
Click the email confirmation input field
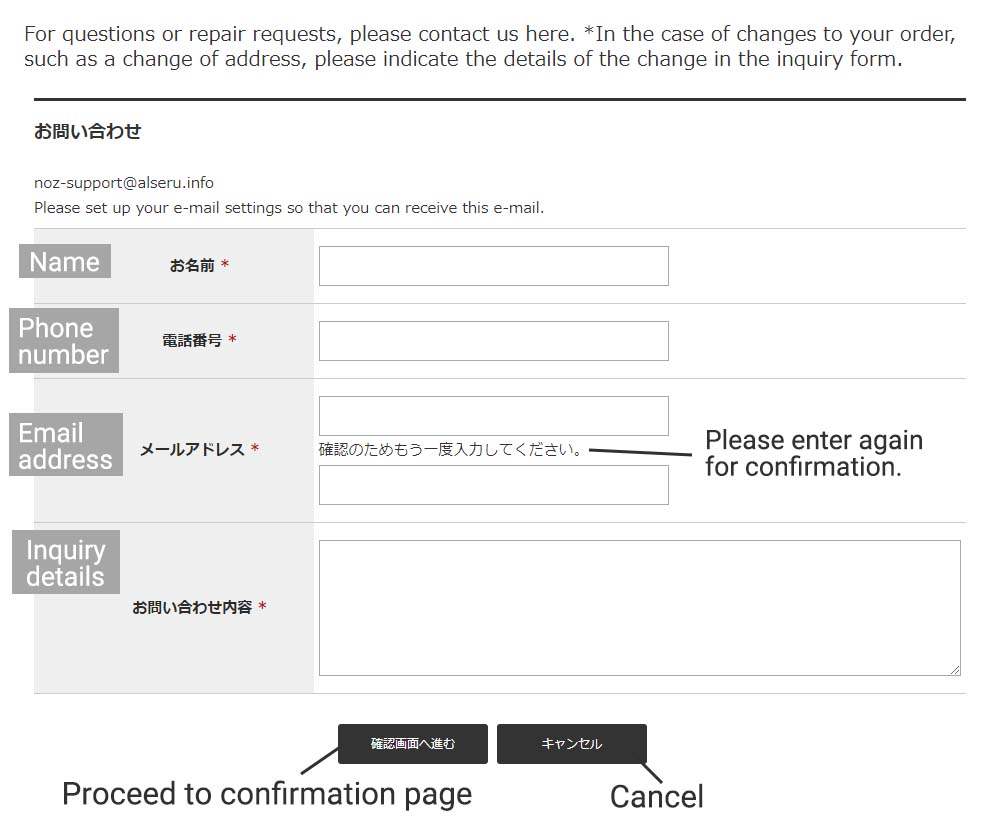(x=494, y=485)
